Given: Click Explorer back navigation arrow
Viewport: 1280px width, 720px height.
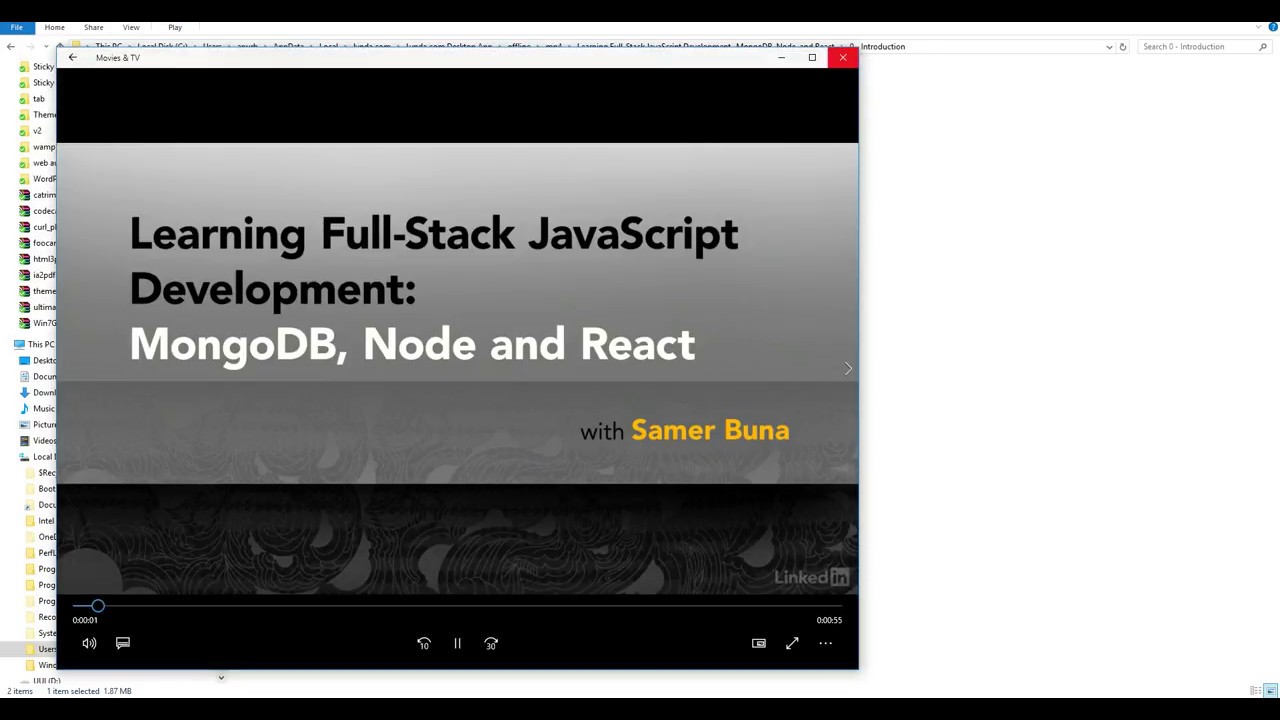Looking at the screenshot, I should click(10, 47).
